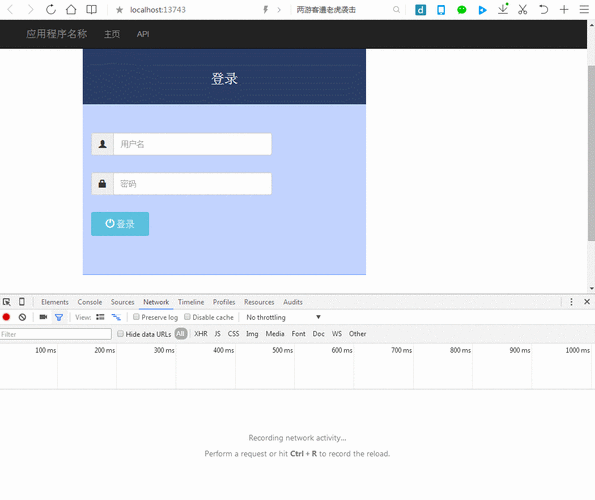Select the inspect element picker icon
This screenshot has width=595, height=500.
(6, 302)
